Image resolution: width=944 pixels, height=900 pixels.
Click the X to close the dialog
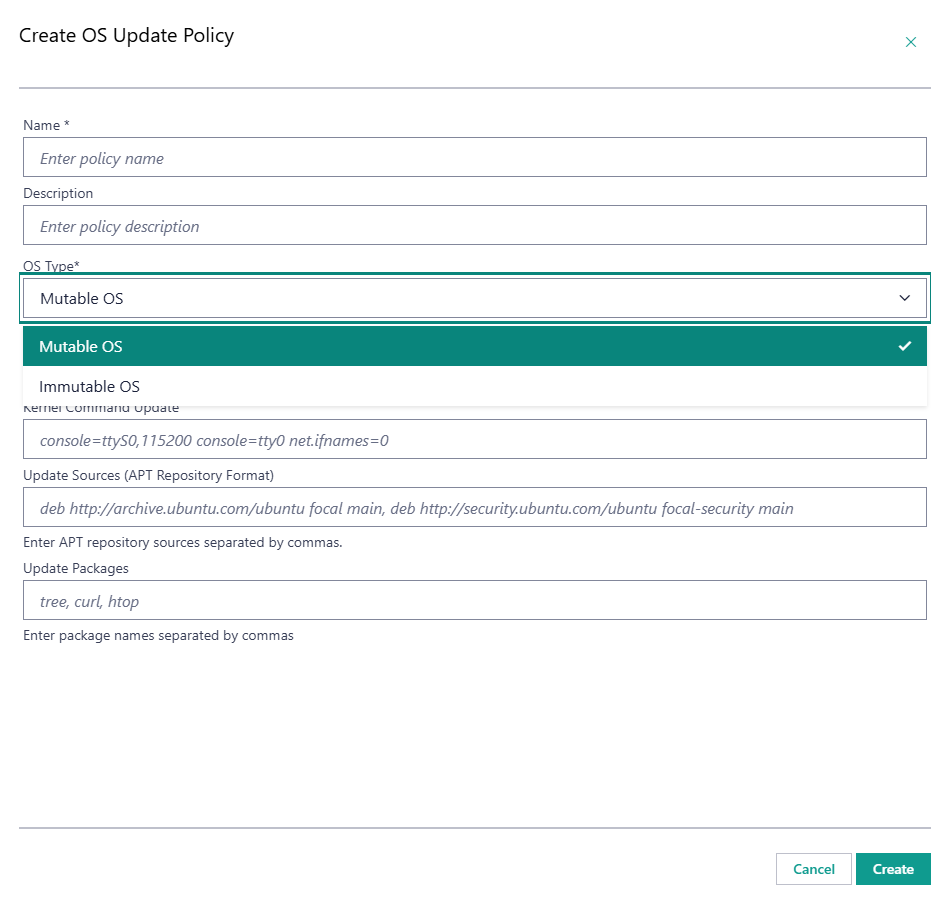click(911, 42)
